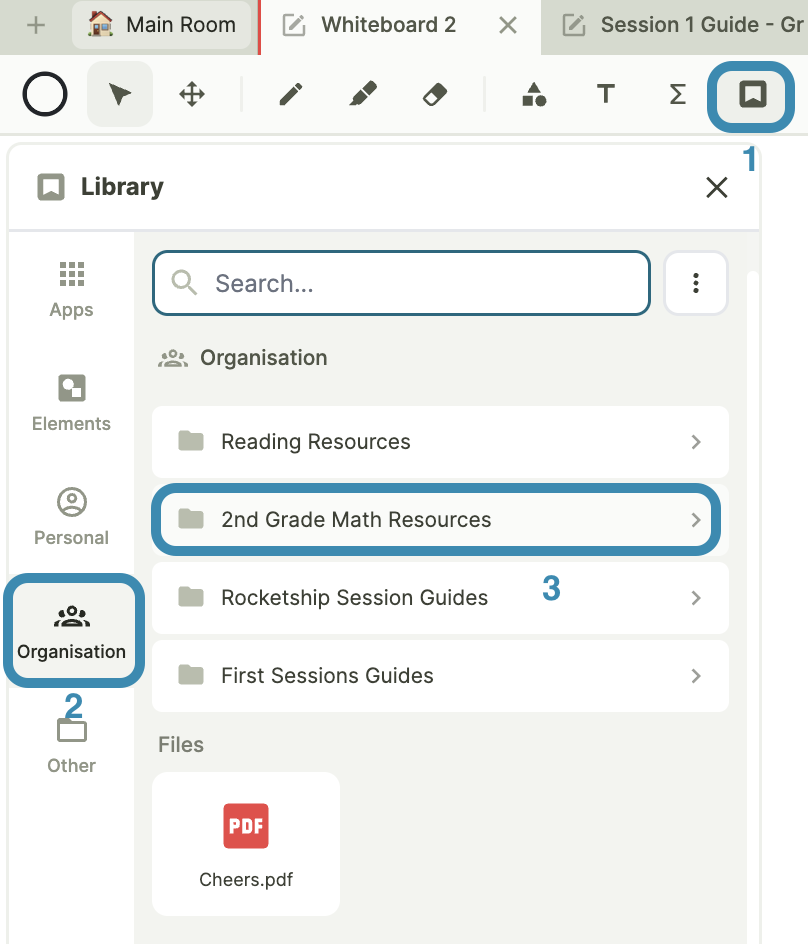808x944 pixels.
Task: Switch to the Elements library section
Action: coord(71,401)
